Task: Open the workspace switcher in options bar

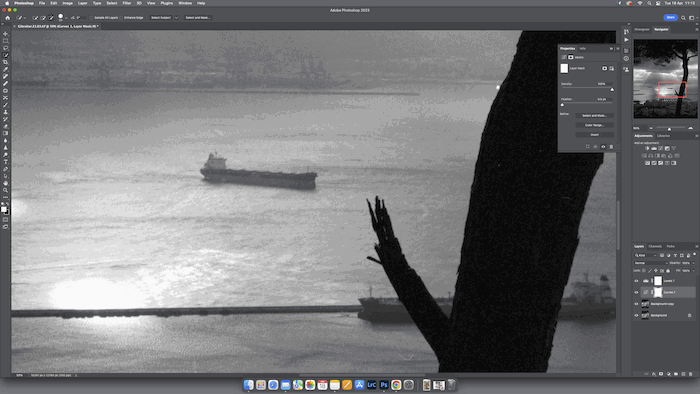Action: click(x=692, y=18)
